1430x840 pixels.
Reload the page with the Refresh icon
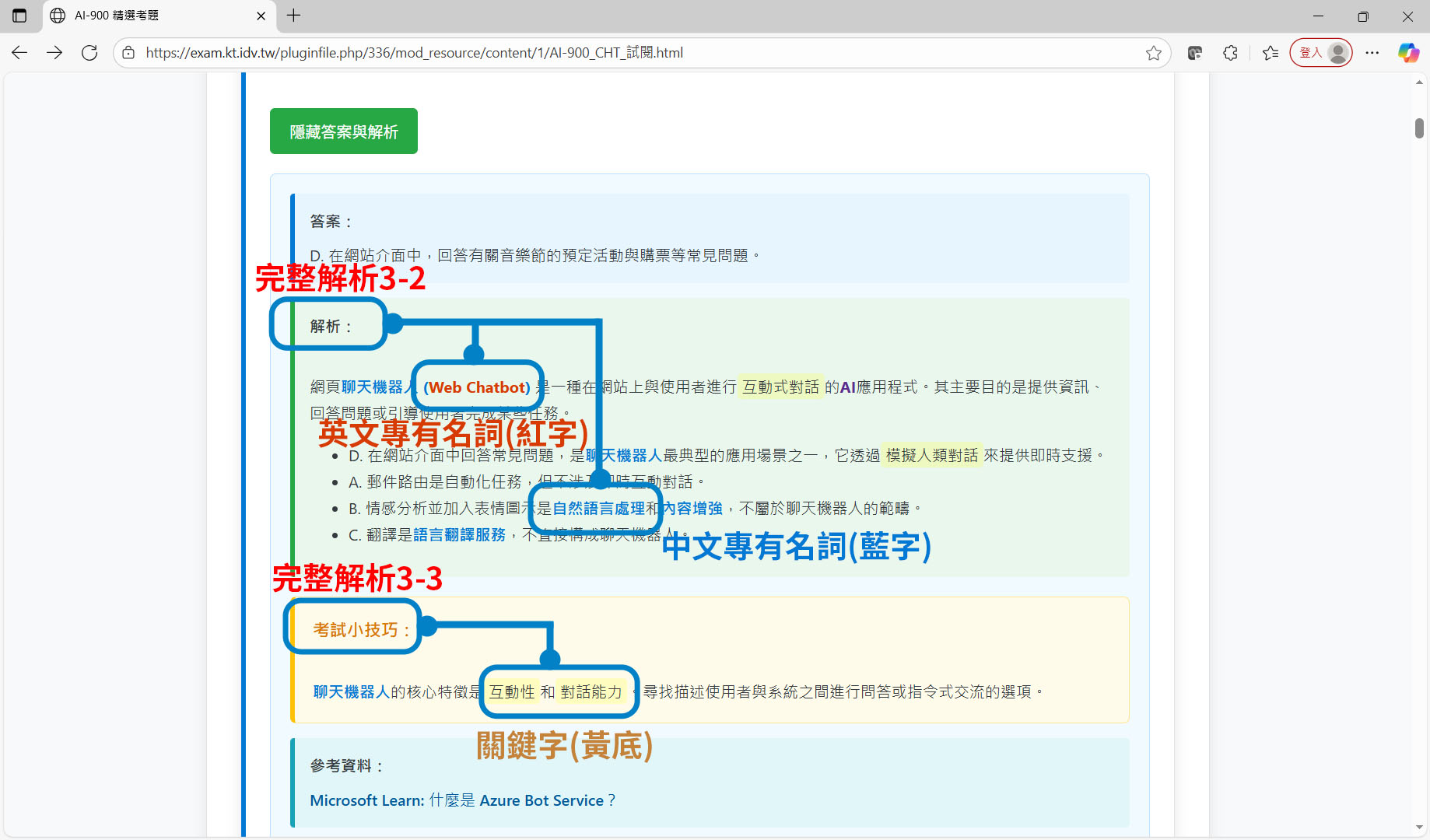[89, 53]
